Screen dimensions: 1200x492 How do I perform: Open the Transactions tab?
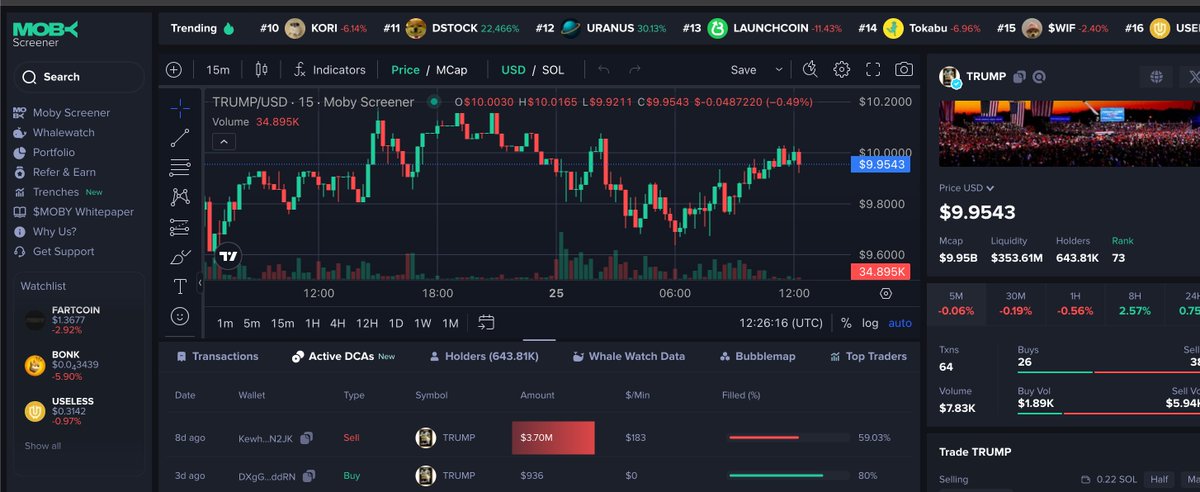point(217,356)
